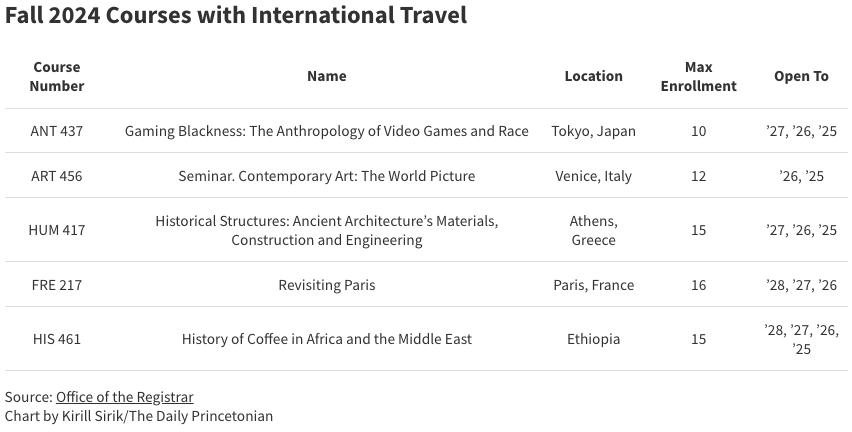Screen dimensions: 852x432
Task: Click the Chart by Kirill Sirik credit
Action: tap(139, 416)
